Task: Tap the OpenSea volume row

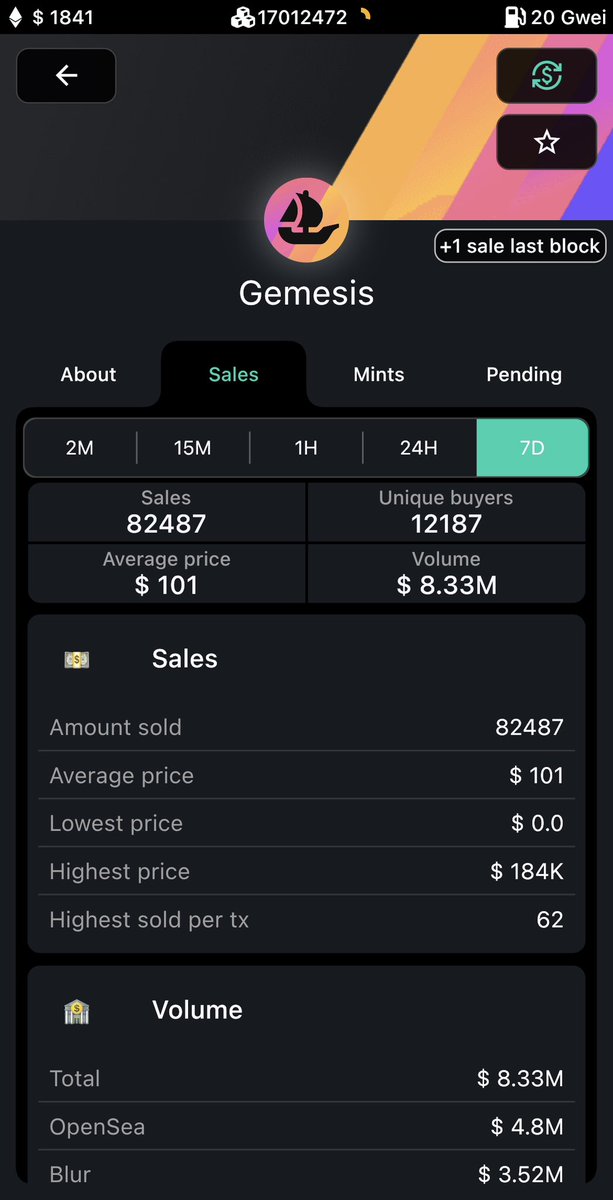Action: click(x=306, y=1127)
